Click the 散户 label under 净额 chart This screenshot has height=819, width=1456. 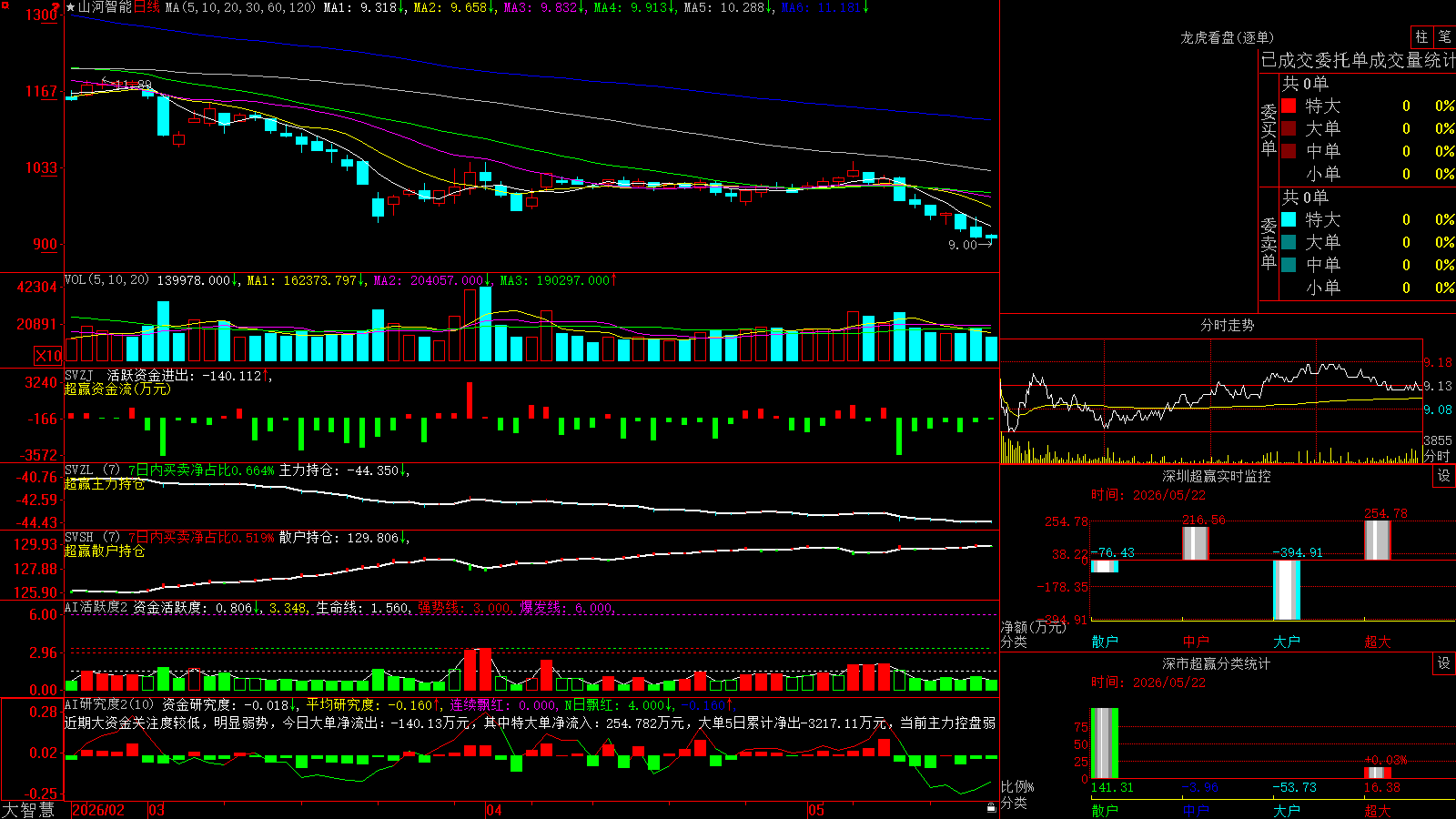1105,642
